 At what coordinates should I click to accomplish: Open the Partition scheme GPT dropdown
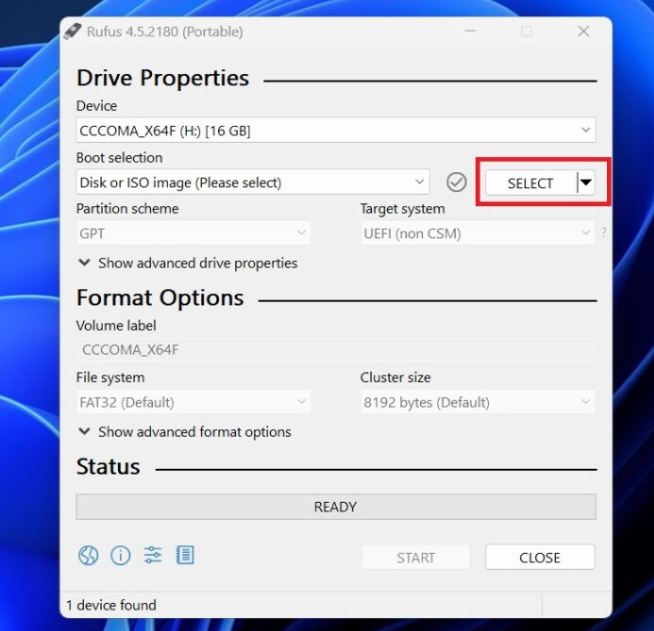193,233
